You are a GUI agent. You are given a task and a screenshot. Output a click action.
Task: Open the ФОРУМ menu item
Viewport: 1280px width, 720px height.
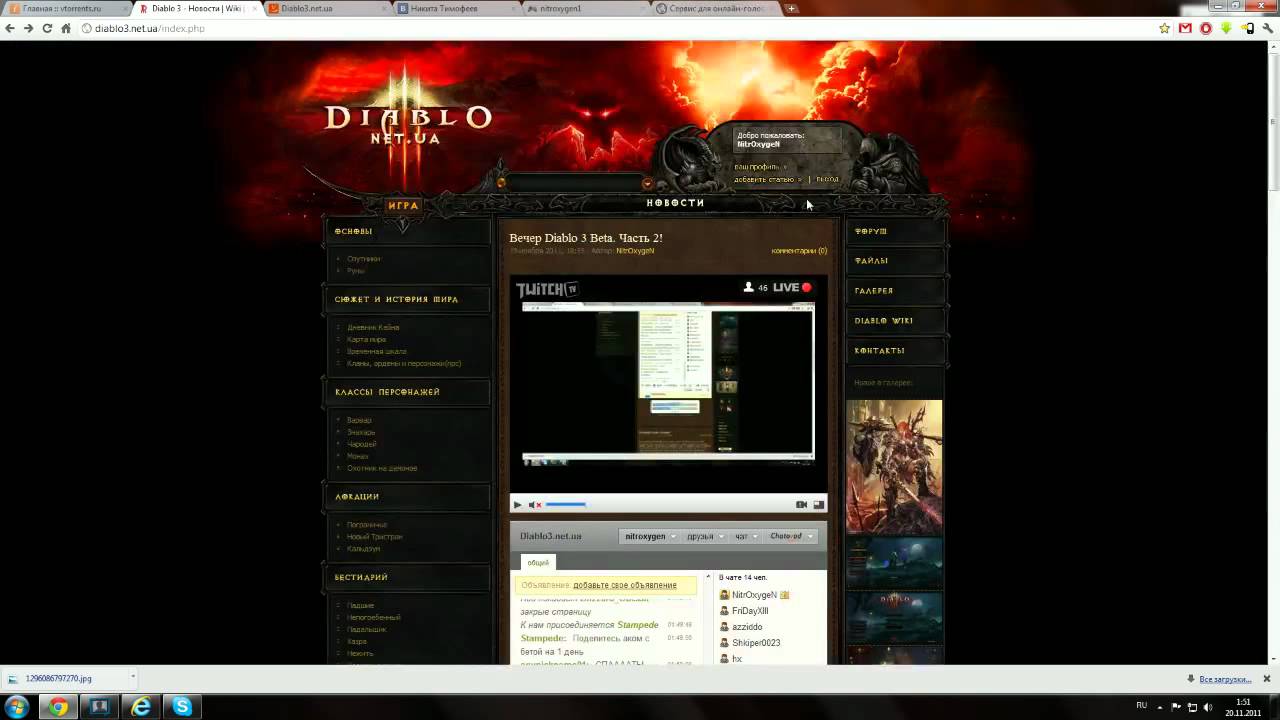click(871, 231)
